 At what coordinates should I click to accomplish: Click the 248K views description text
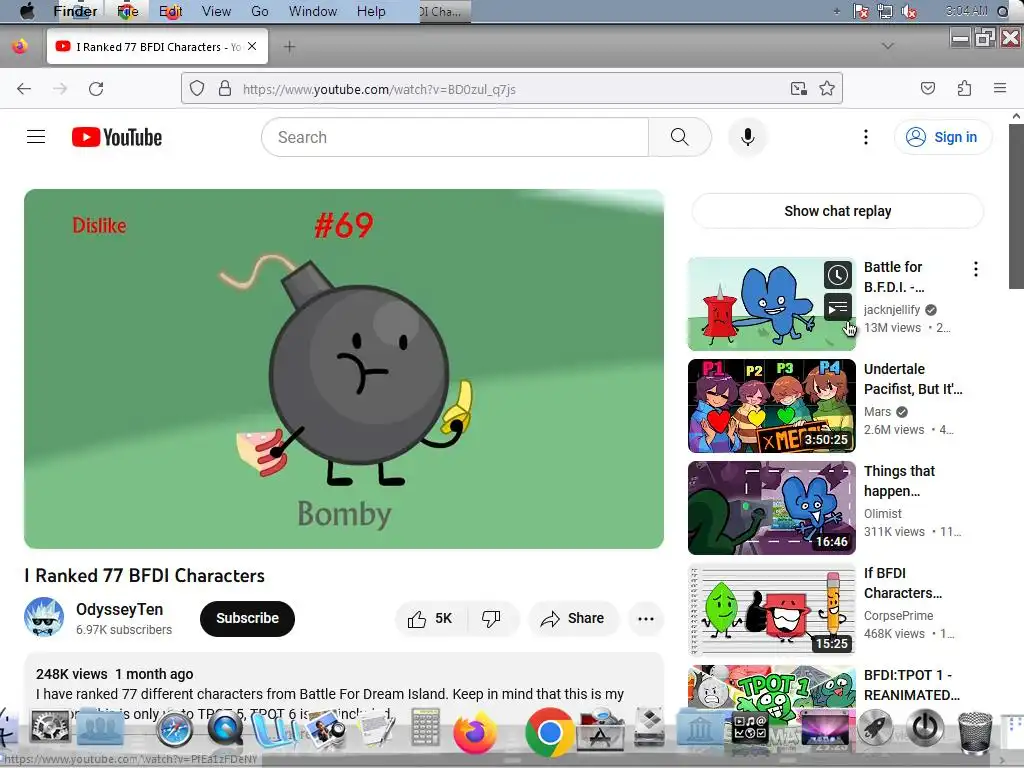72,674
